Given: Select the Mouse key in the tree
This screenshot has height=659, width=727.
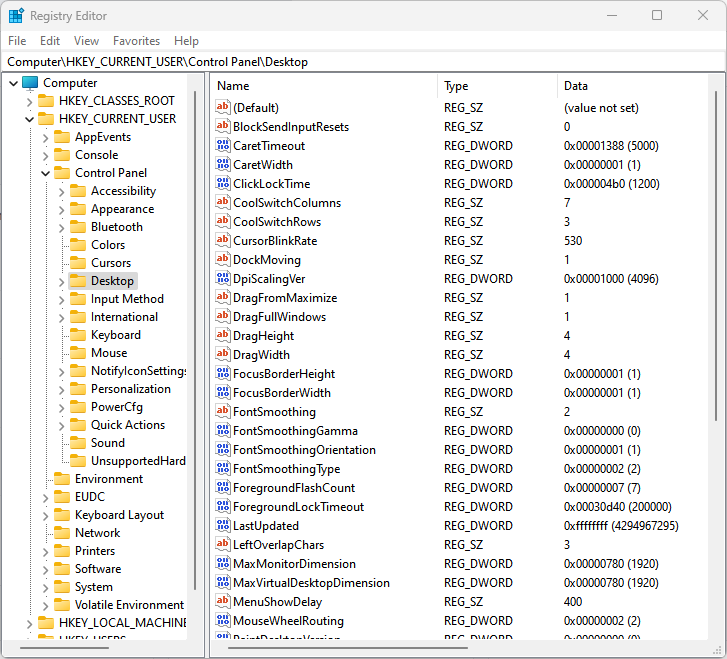Looking at the screenshot, I should (109, 353).
